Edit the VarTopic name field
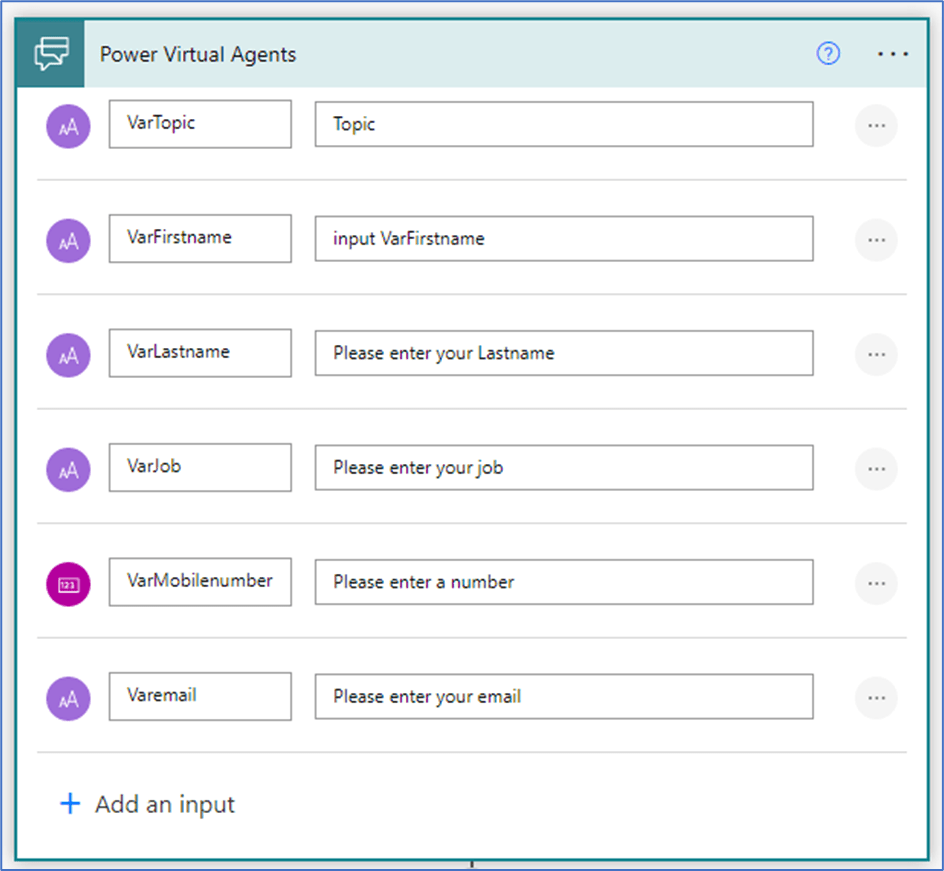The width and height of the screenshot is (944, 871). coord(200,124)
